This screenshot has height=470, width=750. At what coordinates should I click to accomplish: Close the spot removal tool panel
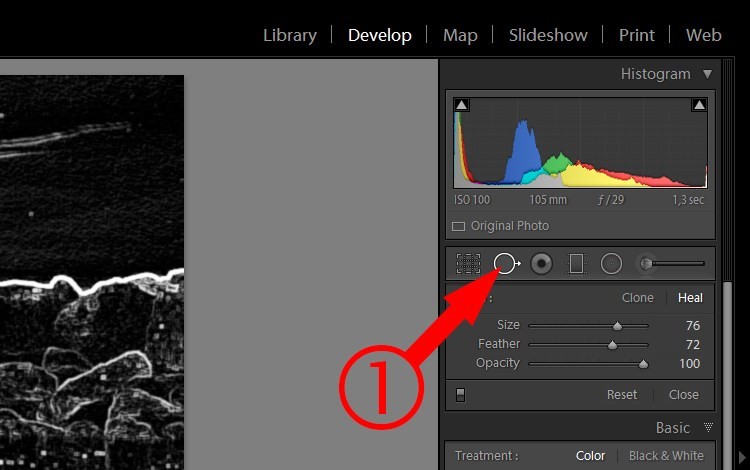click(x=684, y=395)
